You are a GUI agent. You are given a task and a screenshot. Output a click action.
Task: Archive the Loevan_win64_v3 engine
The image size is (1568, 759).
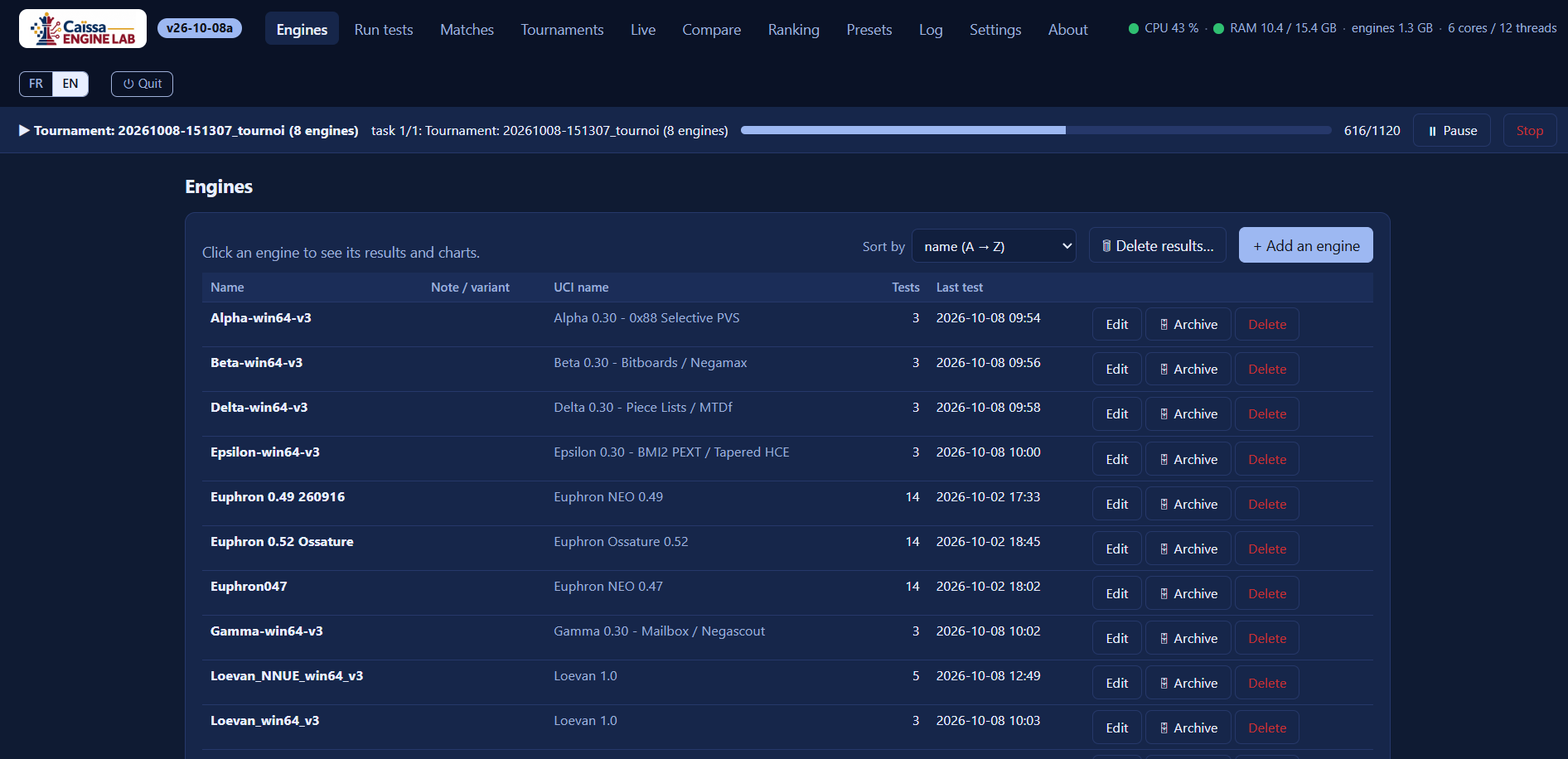coord(1188,728)
